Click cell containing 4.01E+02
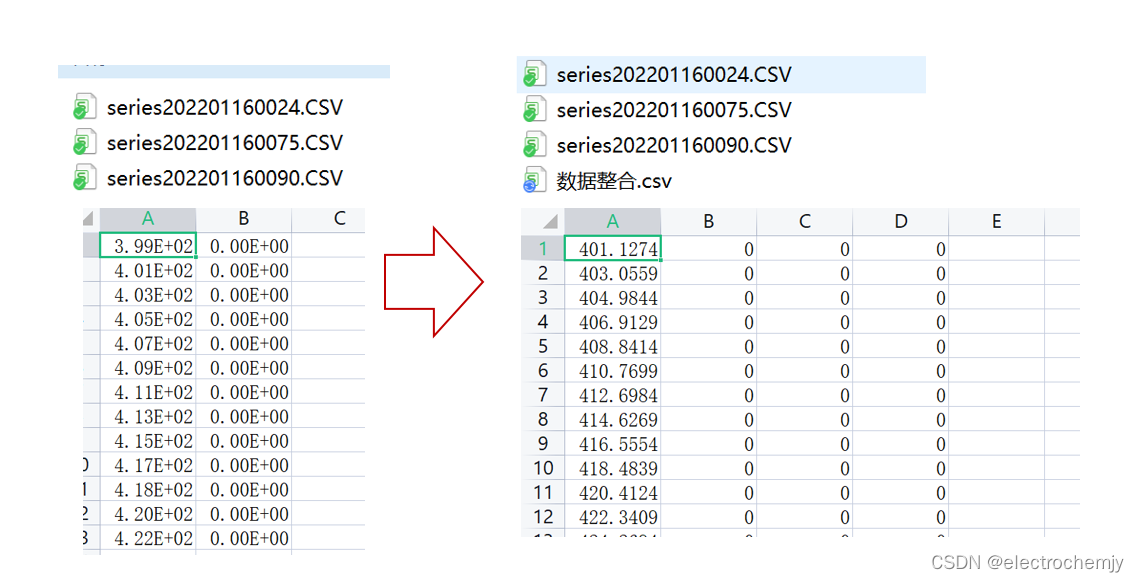The height and width of the screenshot is (582, 1139). [x=148, y=270]
